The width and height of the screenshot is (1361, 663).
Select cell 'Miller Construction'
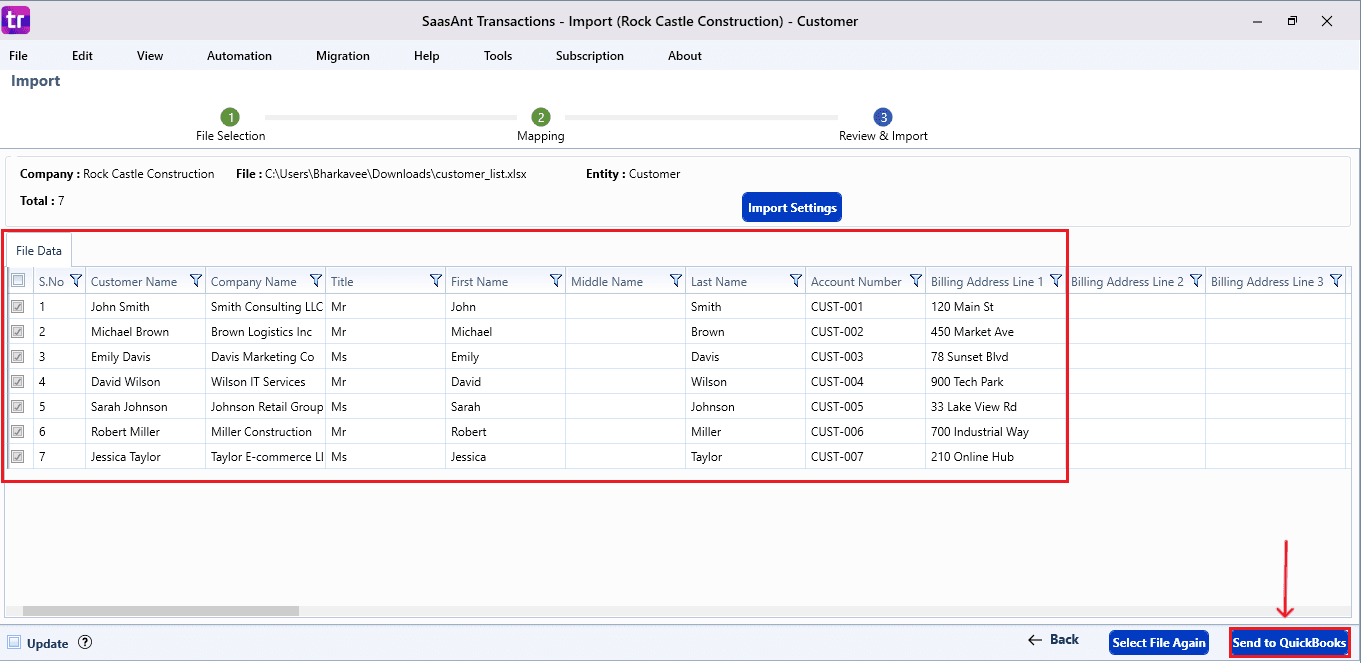(266, 432)
